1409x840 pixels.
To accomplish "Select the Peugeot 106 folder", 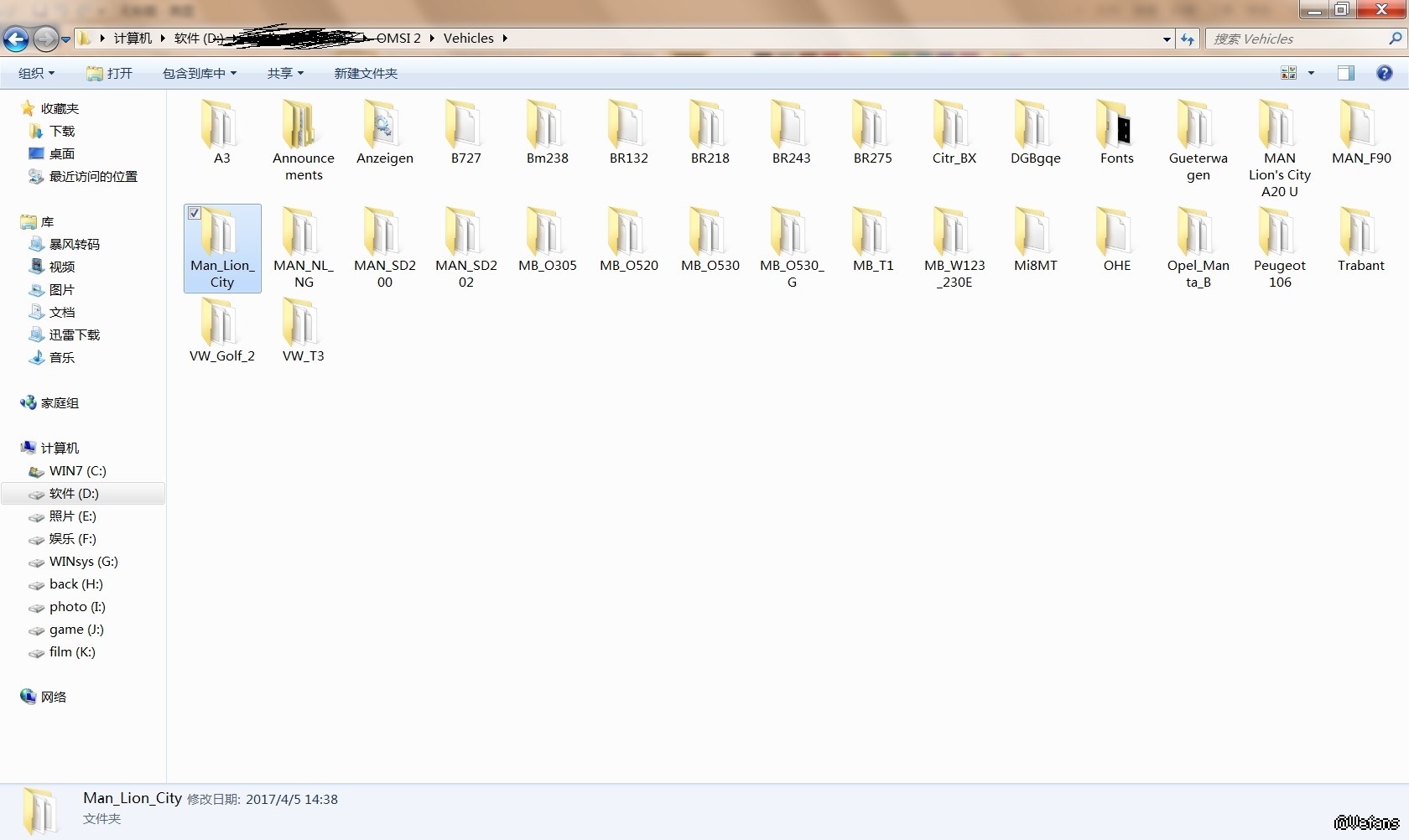I will pos(1279,248).
